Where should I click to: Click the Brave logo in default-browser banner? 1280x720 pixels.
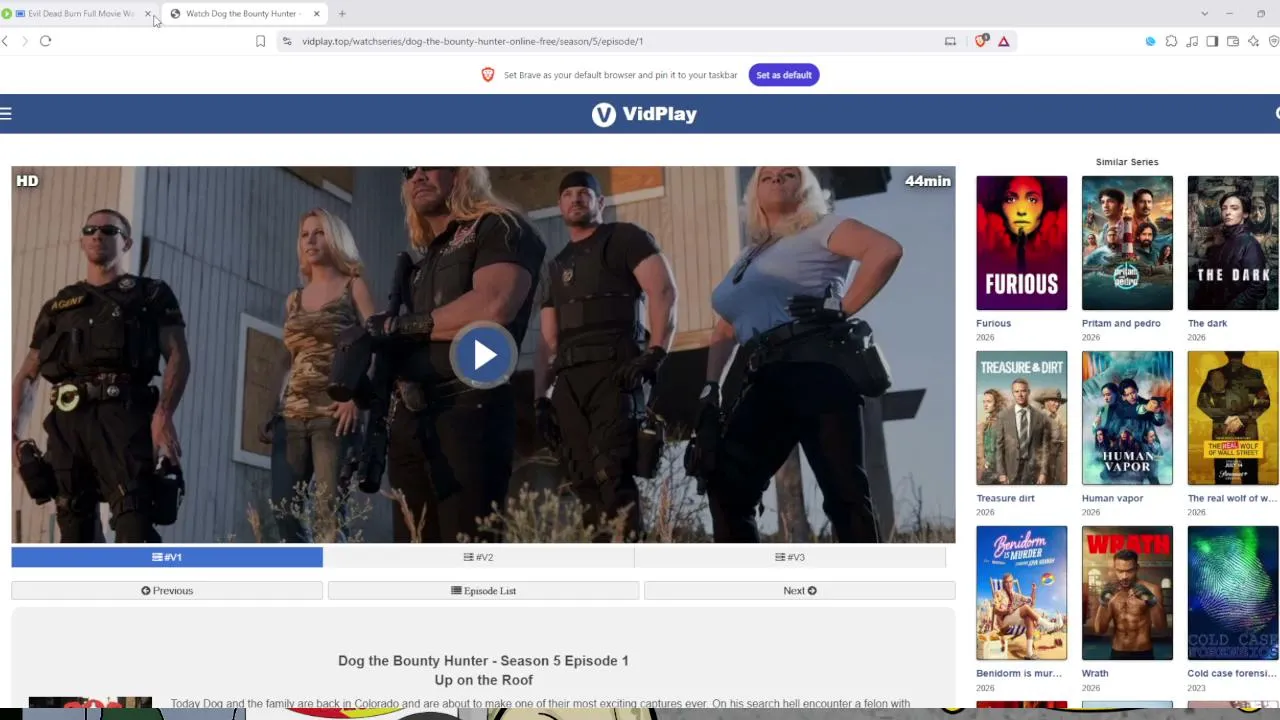(x=488, y=75)
